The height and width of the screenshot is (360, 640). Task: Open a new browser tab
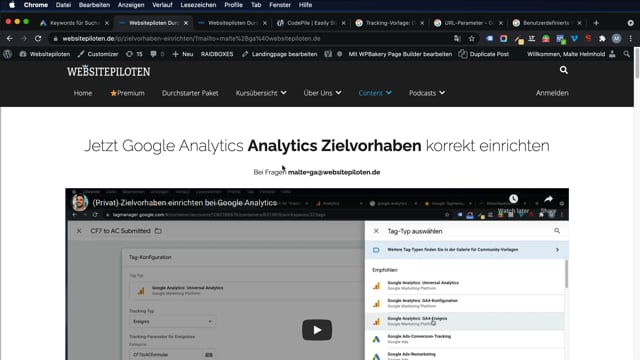coord(596,23)
